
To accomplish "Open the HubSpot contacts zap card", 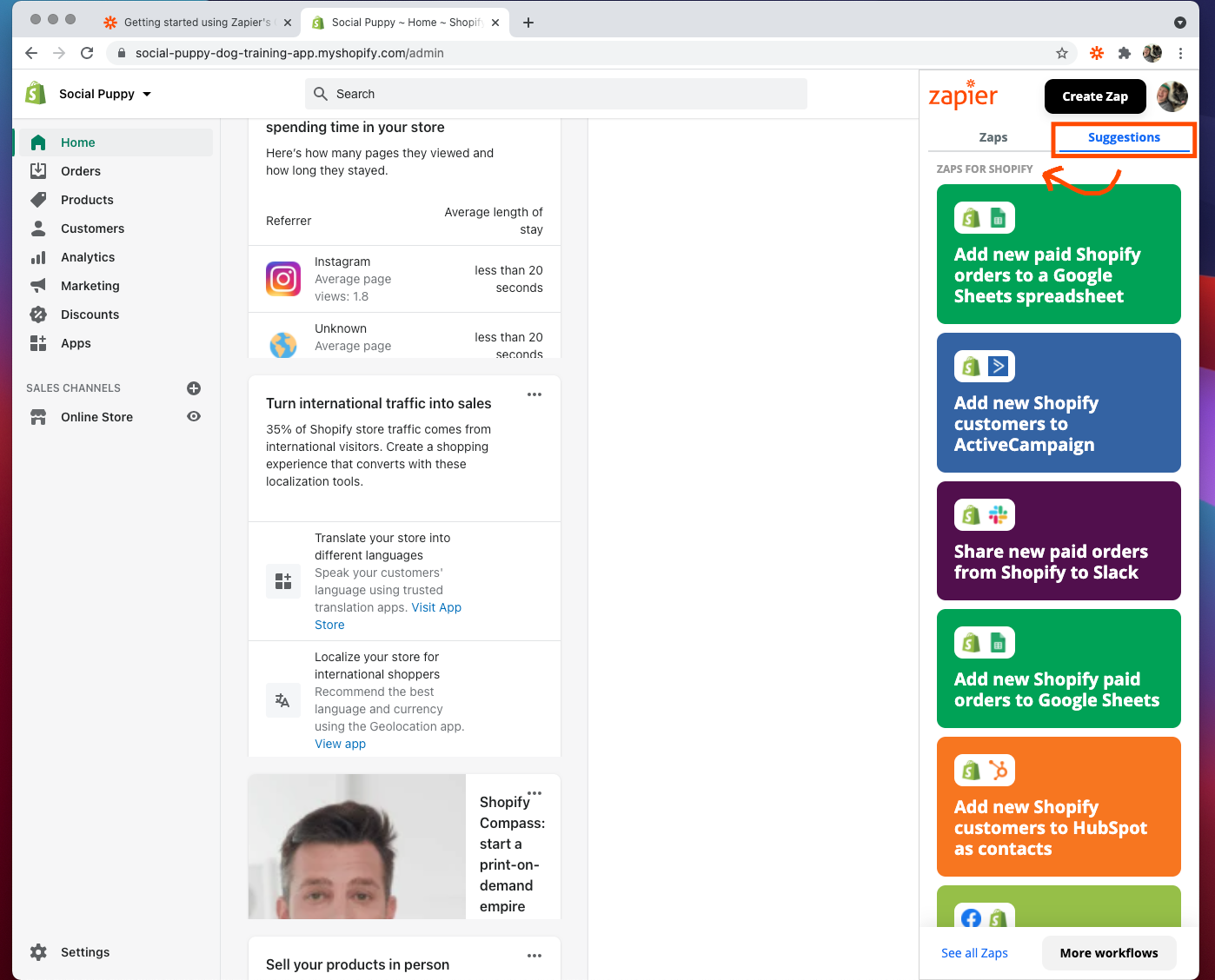I will (x=1059, y=806).
